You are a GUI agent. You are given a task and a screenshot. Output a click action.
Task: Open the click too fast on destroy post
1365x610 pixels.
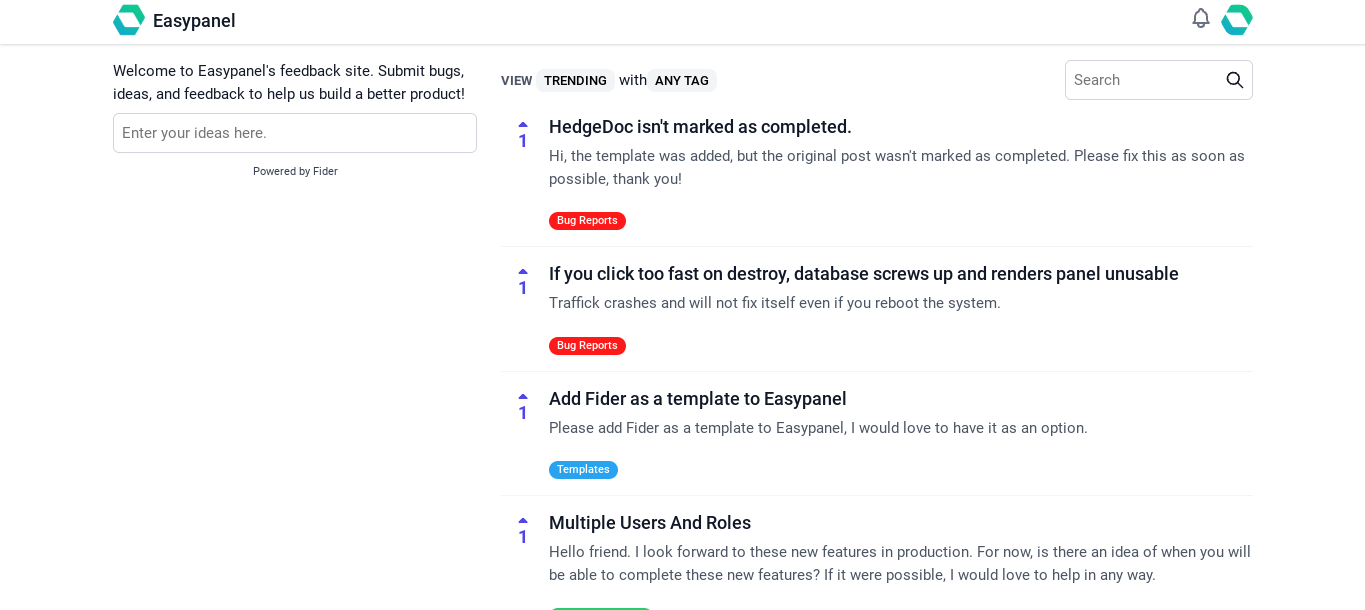863,274
